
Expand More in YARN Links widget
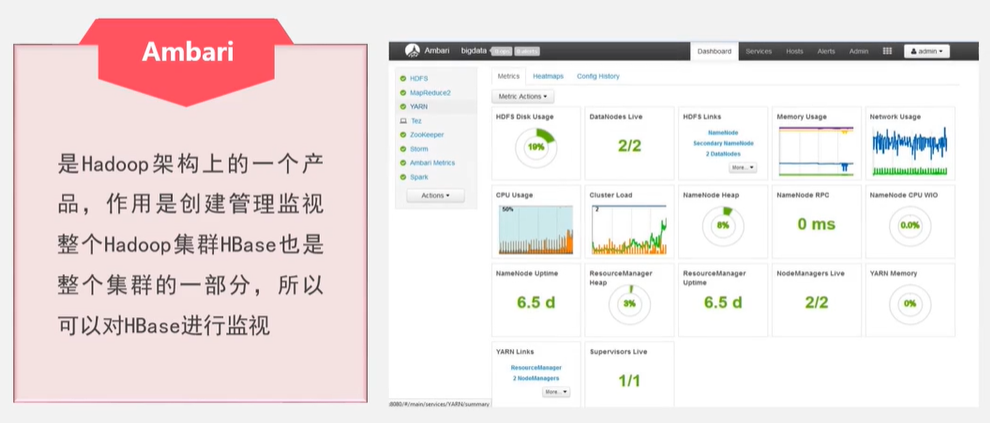point(556,392)
